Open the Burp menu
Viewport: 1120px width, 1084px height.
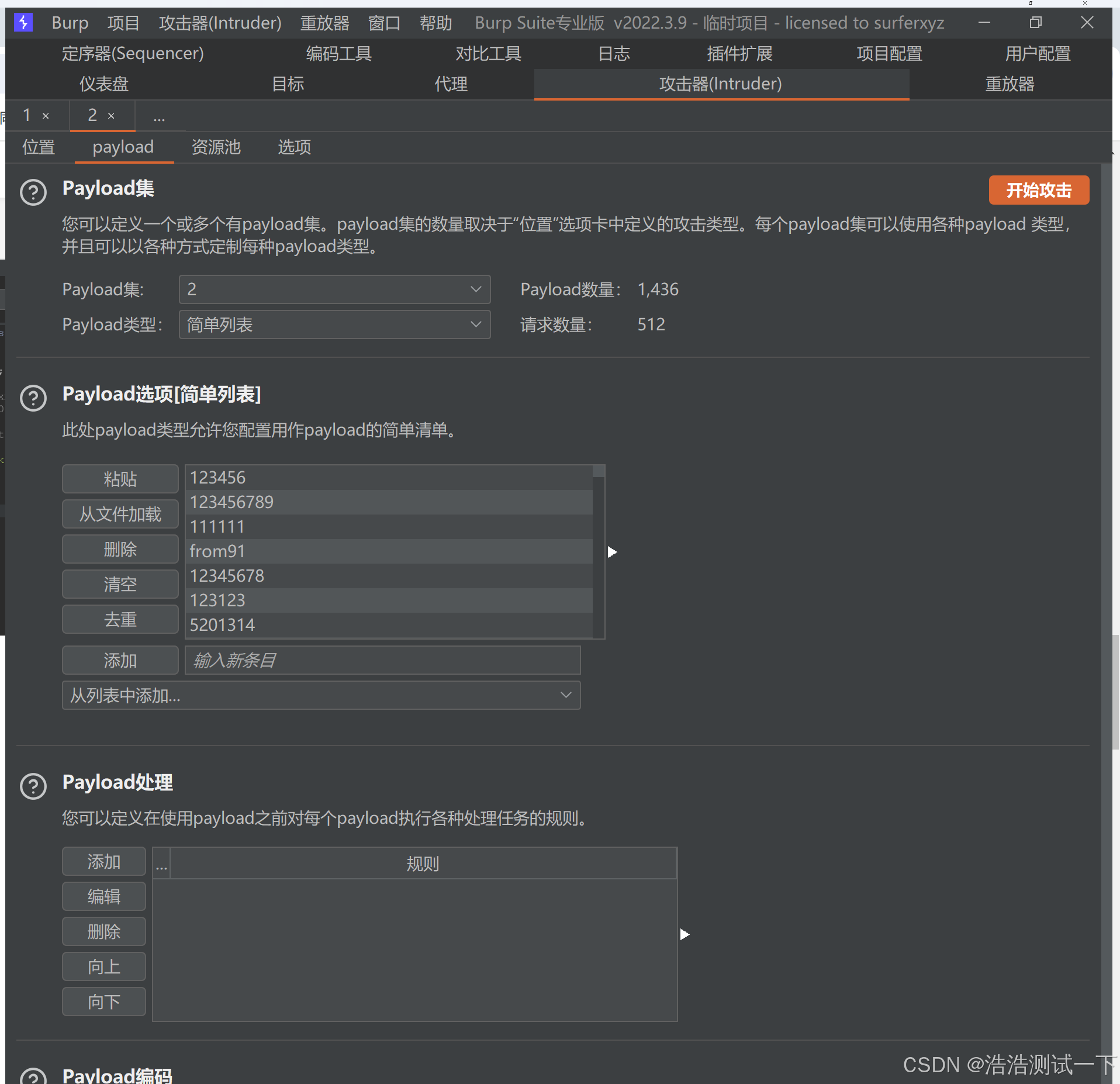click(70, 23)
